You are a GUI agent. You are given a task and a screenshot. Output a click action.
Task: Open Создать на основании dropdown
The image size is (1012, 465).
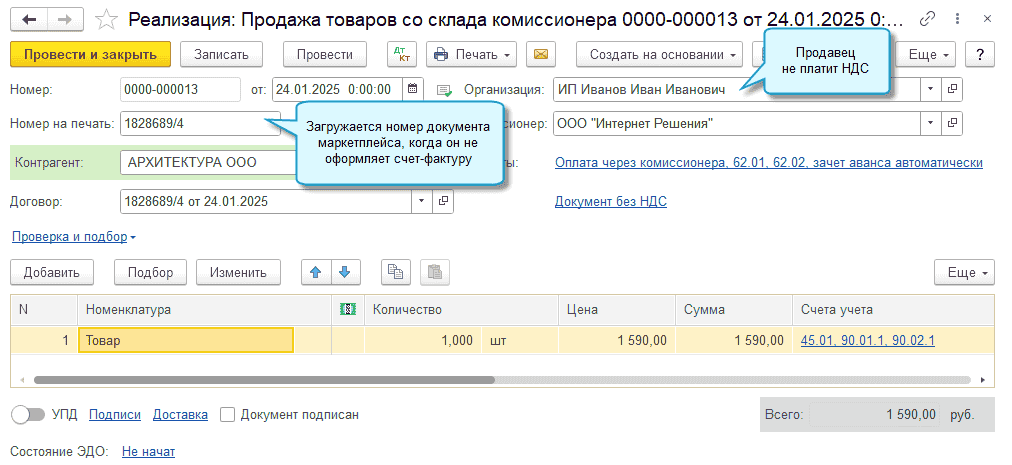(x=660, y=54)
